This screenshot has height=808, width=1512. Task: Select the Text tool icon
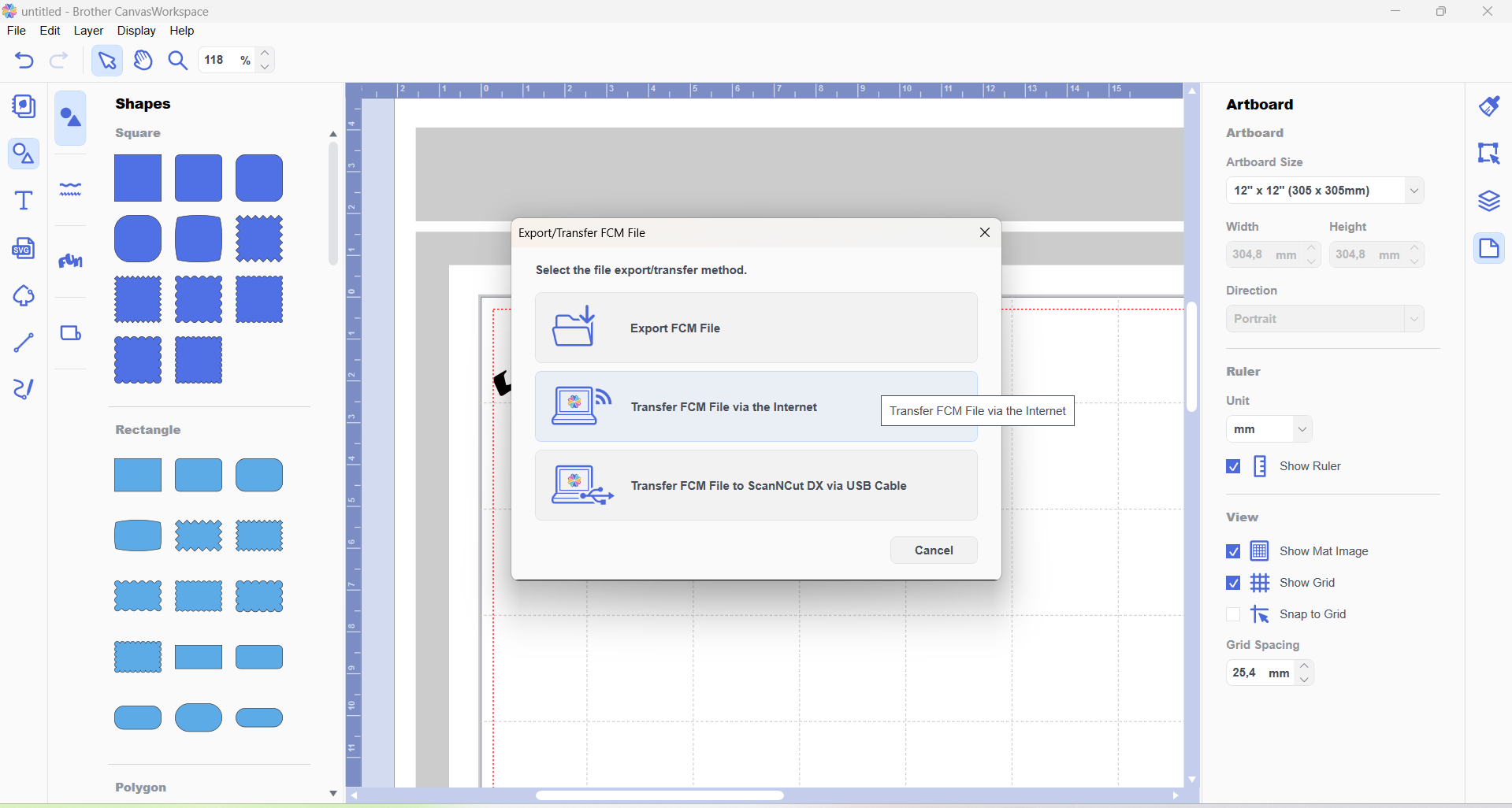pyautogui.click(x=24, y=201)
